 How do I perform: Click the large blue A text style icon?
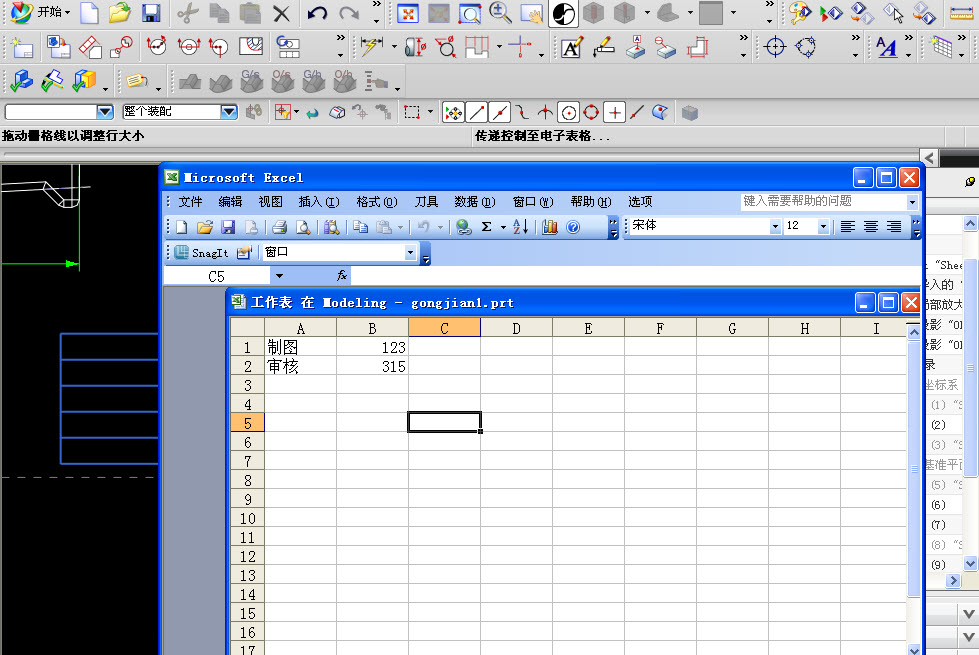(887, 47)
